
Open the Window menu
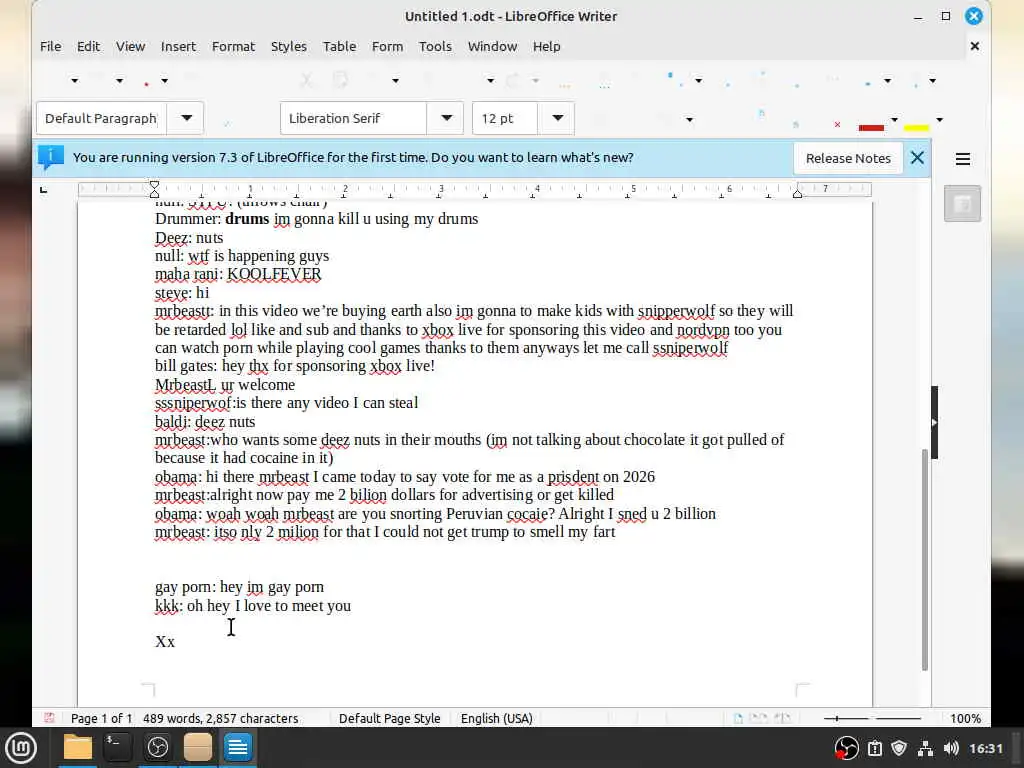pos(492,46)
